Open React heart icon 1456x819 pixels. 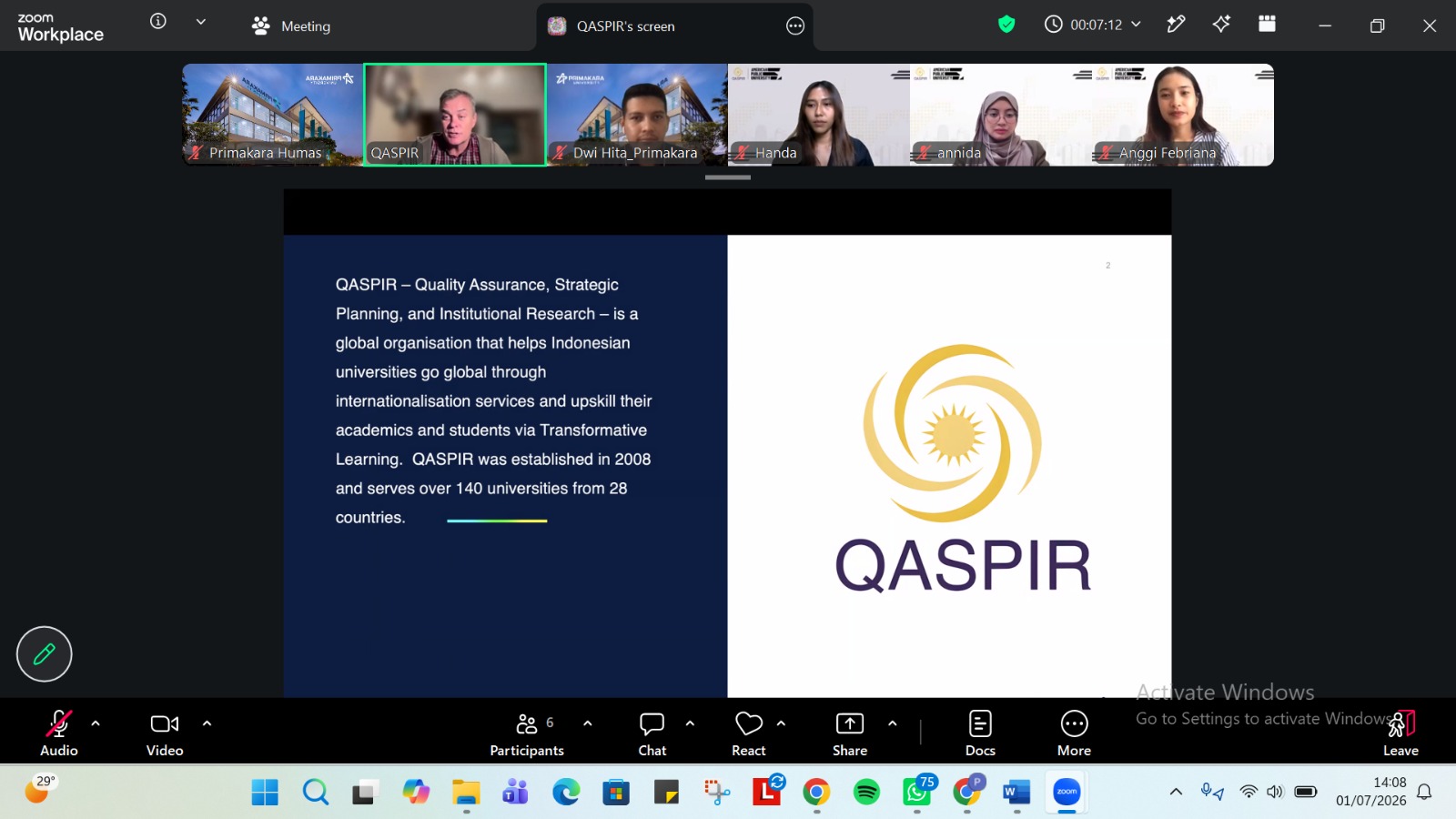point(749,733)
